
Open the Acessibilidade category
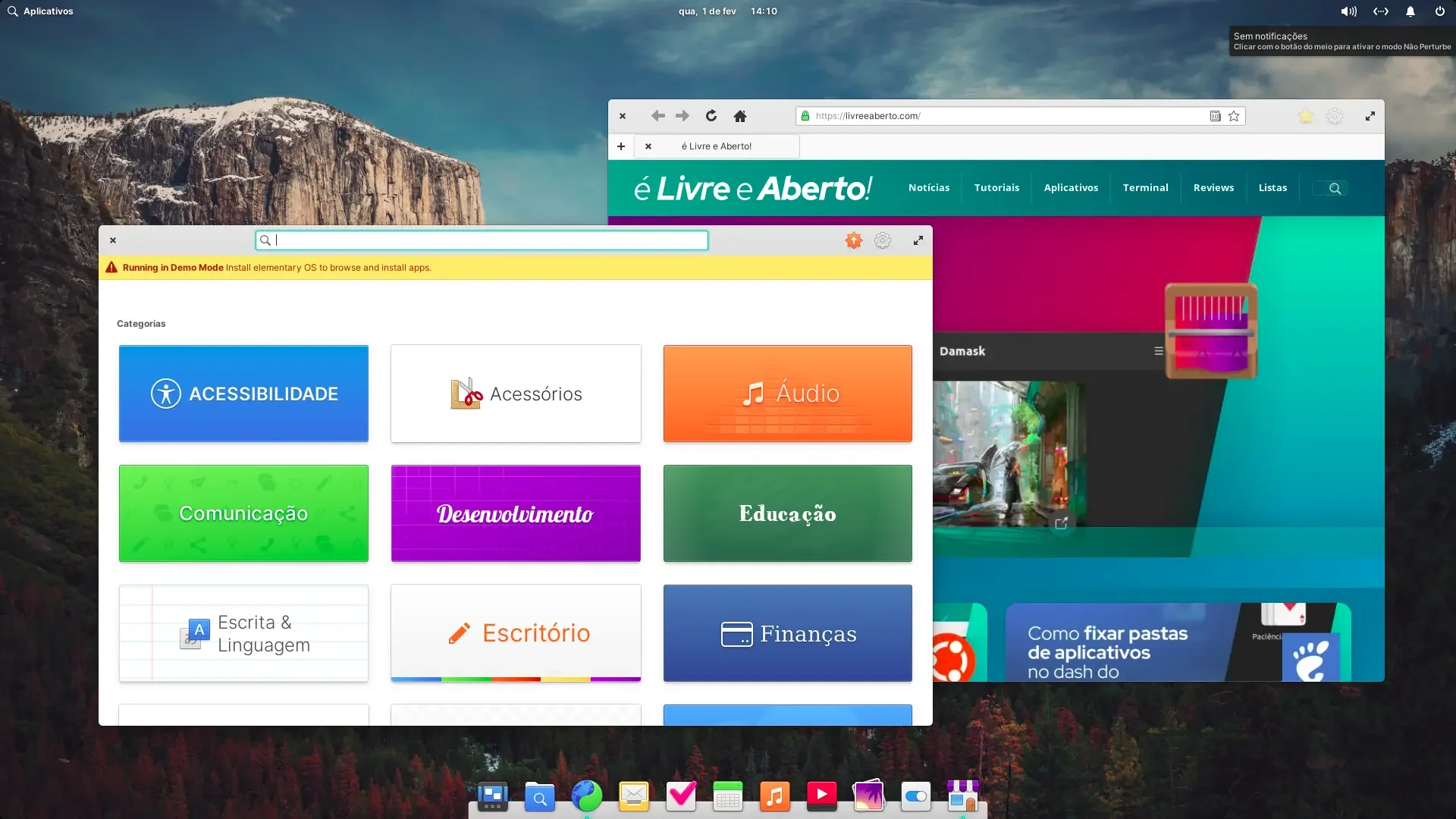coord(243,394)
